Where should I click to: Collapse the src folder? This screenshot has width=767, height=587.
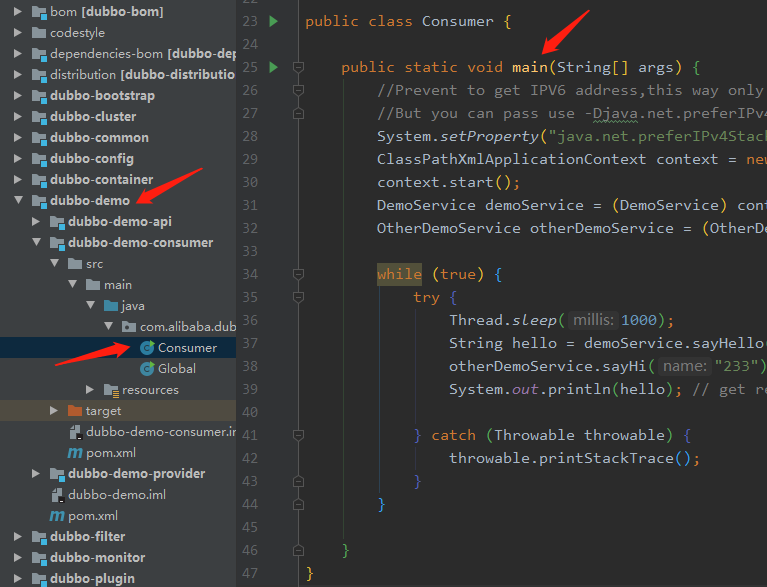coord(55,263)
